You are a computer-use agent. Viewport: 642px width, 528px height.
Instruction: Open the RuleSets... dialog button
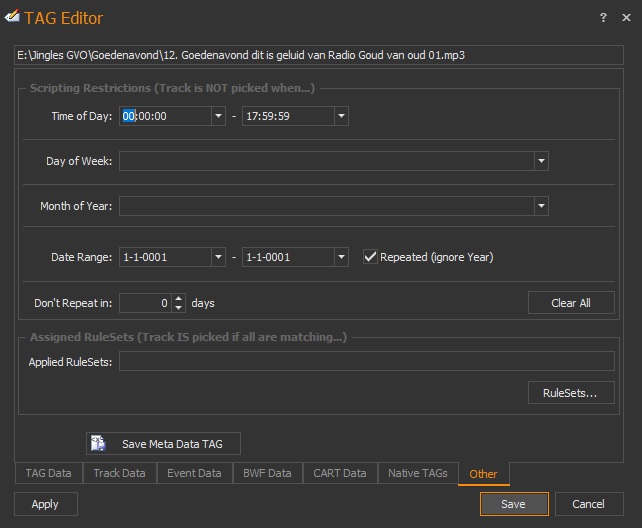pyautogui.click(x=571, y=393)
